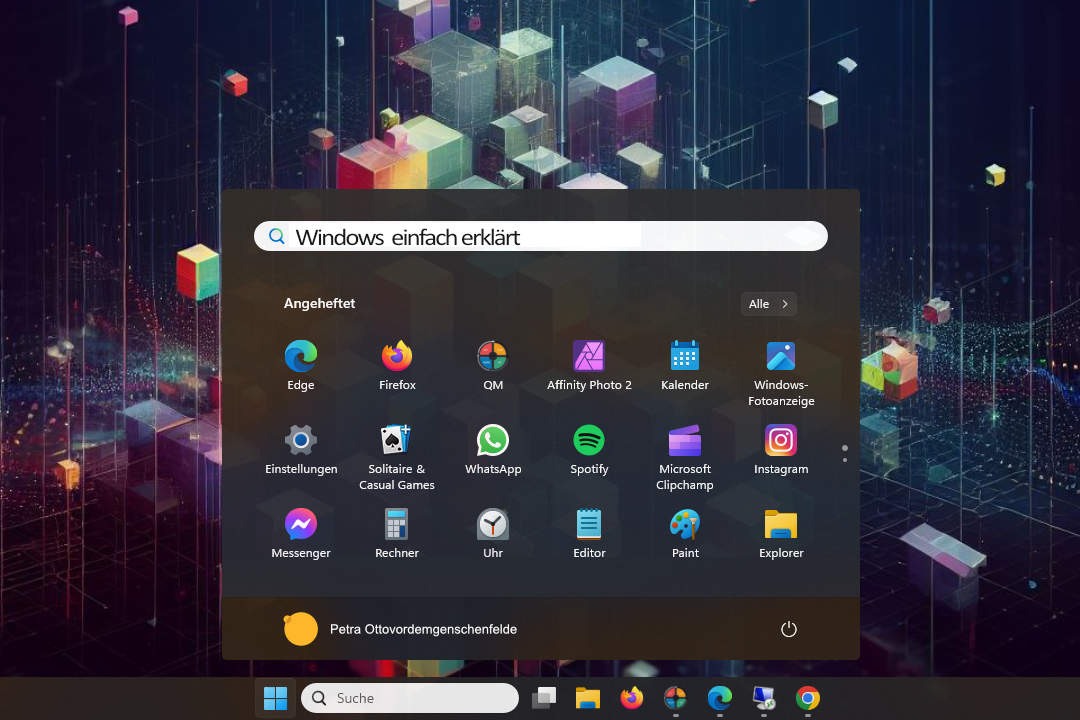Show all apps with the Alle button
The height and width of the screenshot is (720, 1080).
pos(769,304)
